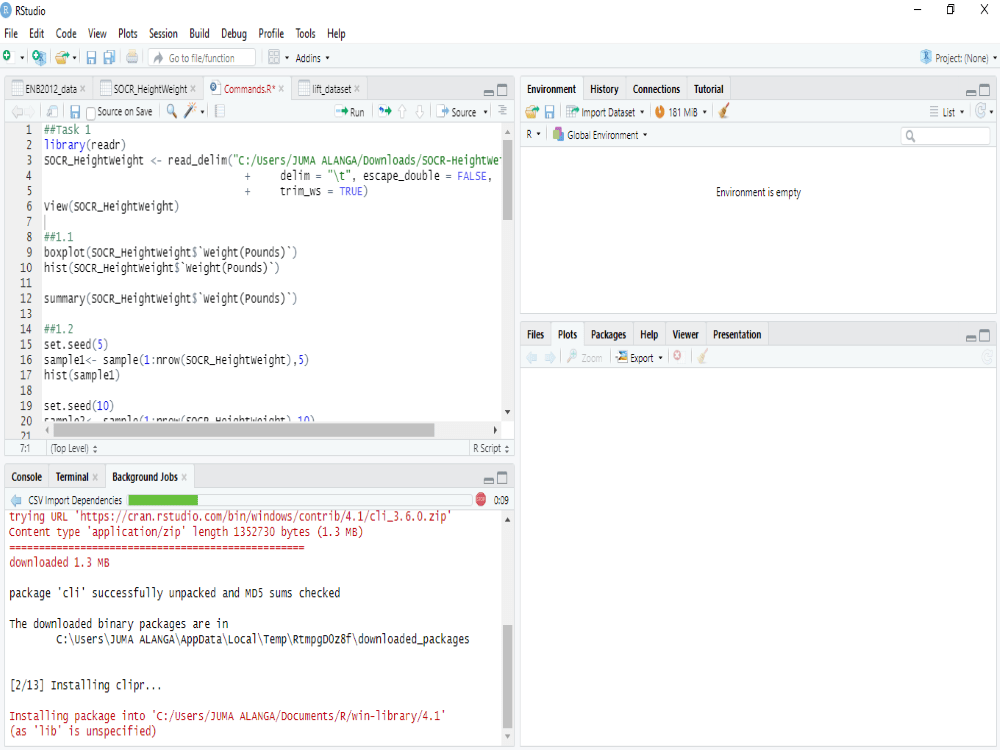Open the List view dropdown
This screenshot has height=750, width=1000.
(947, 112)
